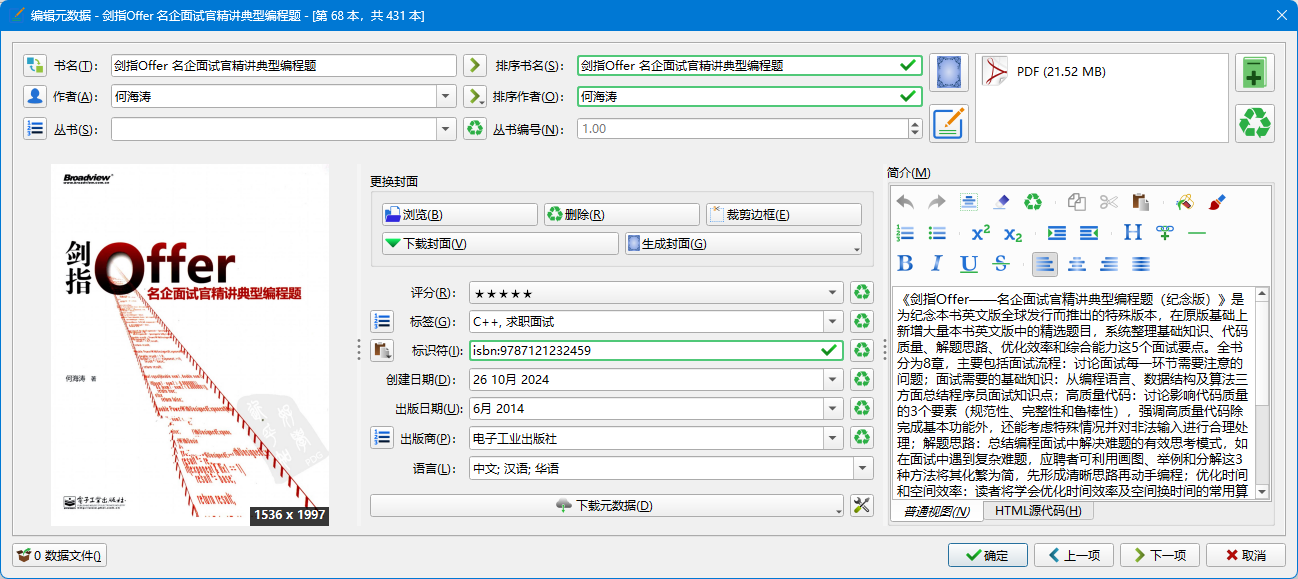Screen dimensions: 1298x579
Task: Decrease the paragraph indent
Action: (x=1089, y=233)
